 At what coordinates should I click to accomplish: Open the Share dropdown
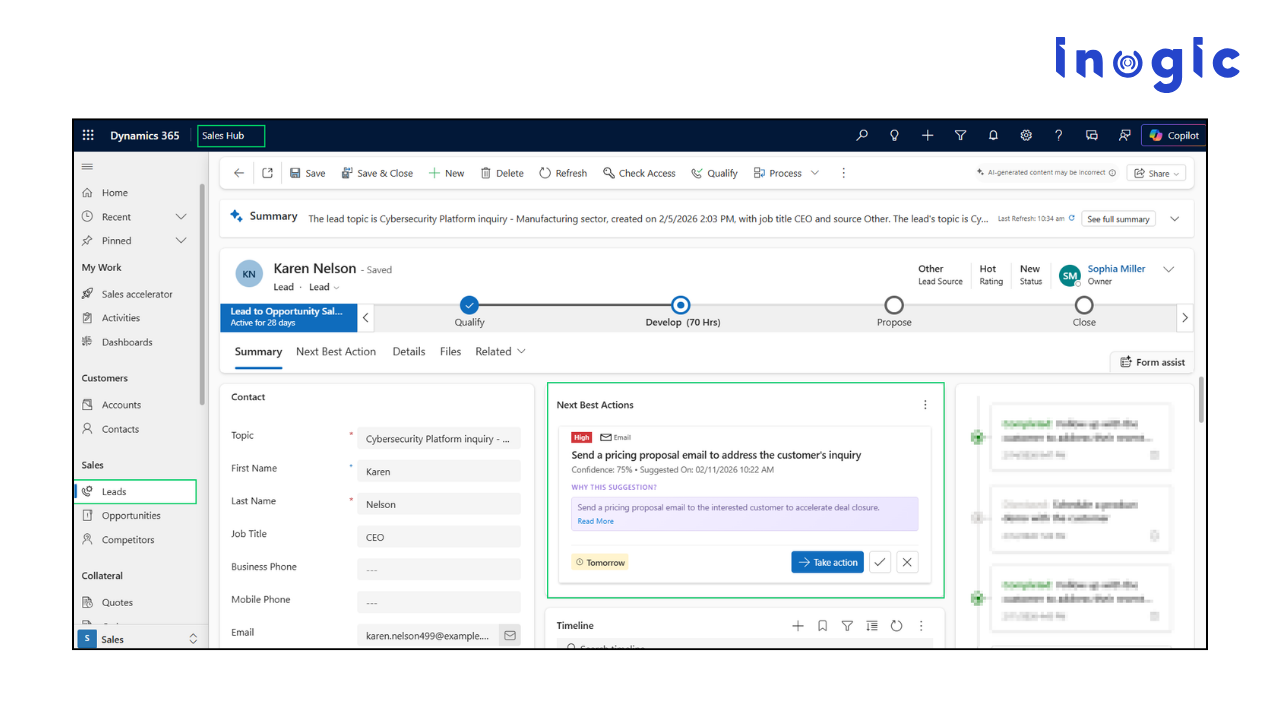tap(1156, 173)
